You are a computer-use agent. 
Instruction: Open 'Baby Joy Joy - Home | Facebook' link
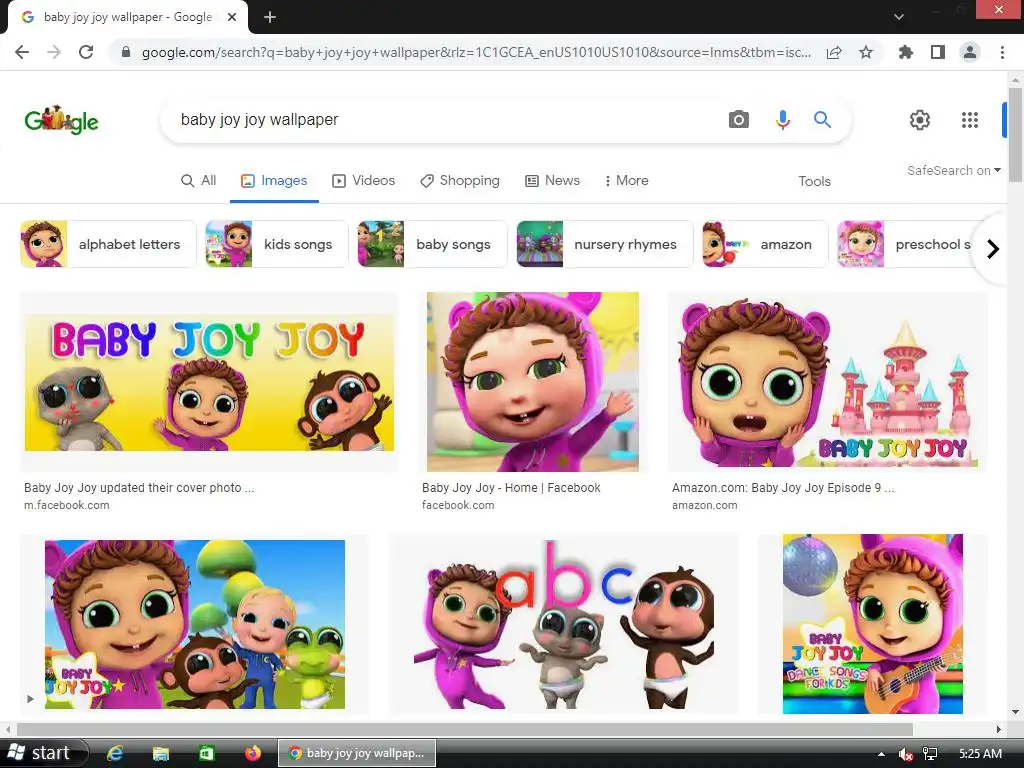tap(511, 488)
